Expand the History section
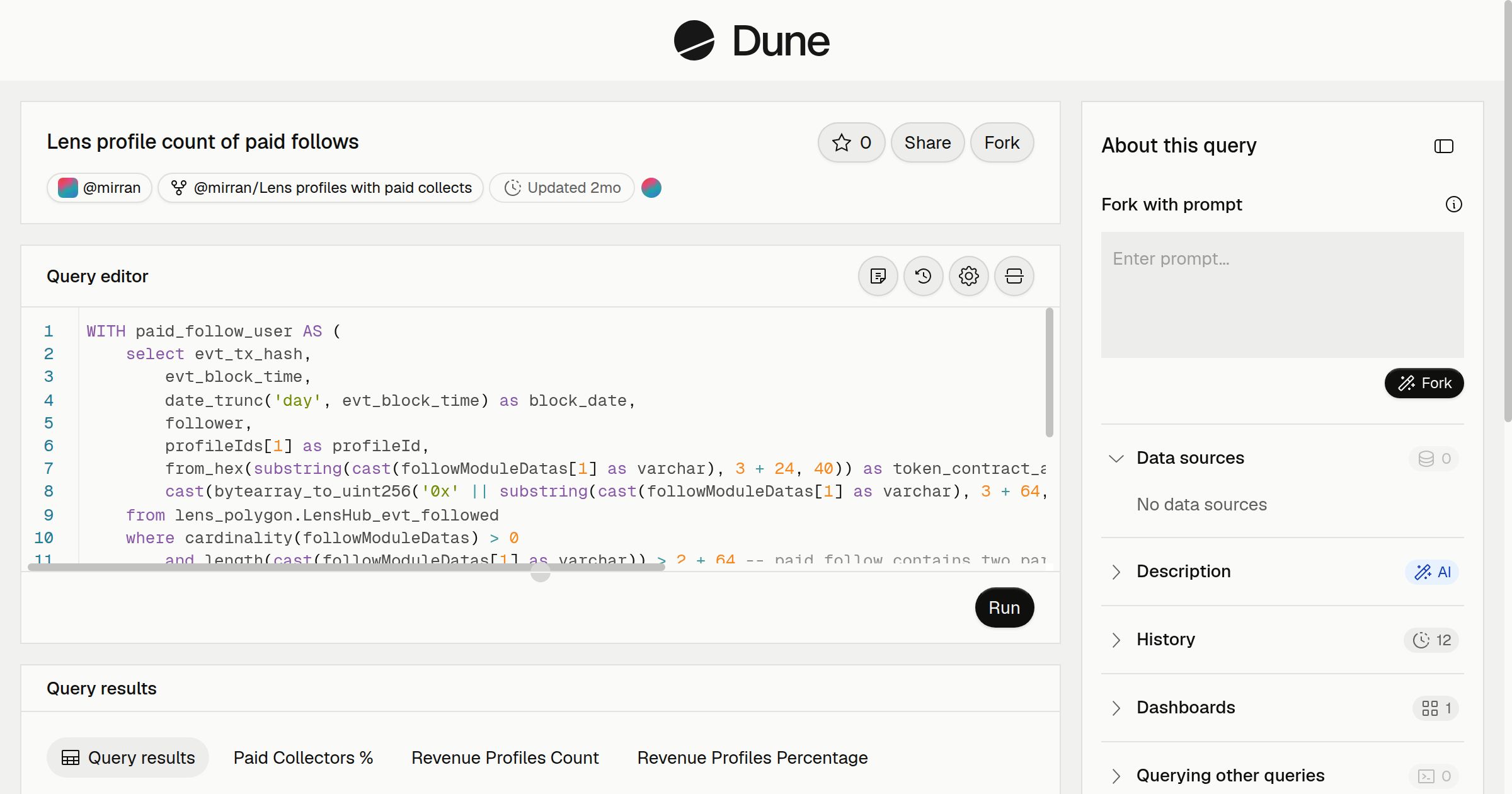Viewport: 1512px width, 794px height. point(1116,640)
